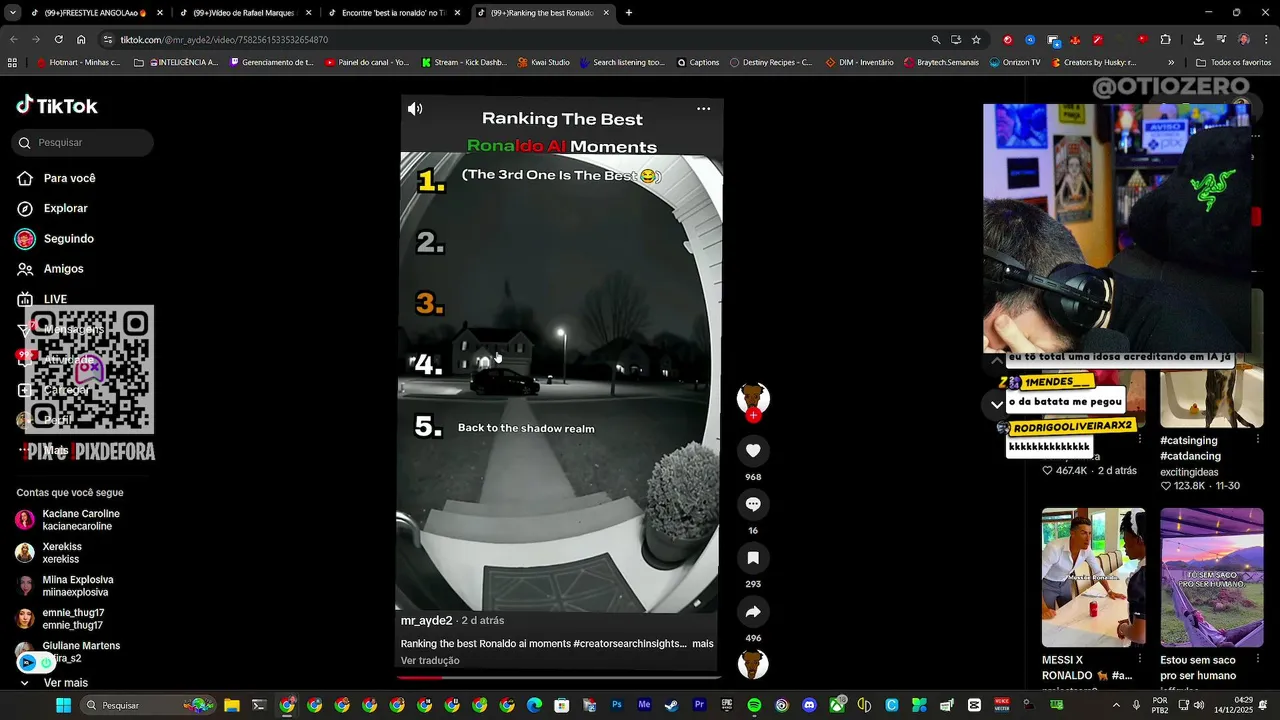
Task: Open Spotify from the taskbar
Action: (754, 705)
